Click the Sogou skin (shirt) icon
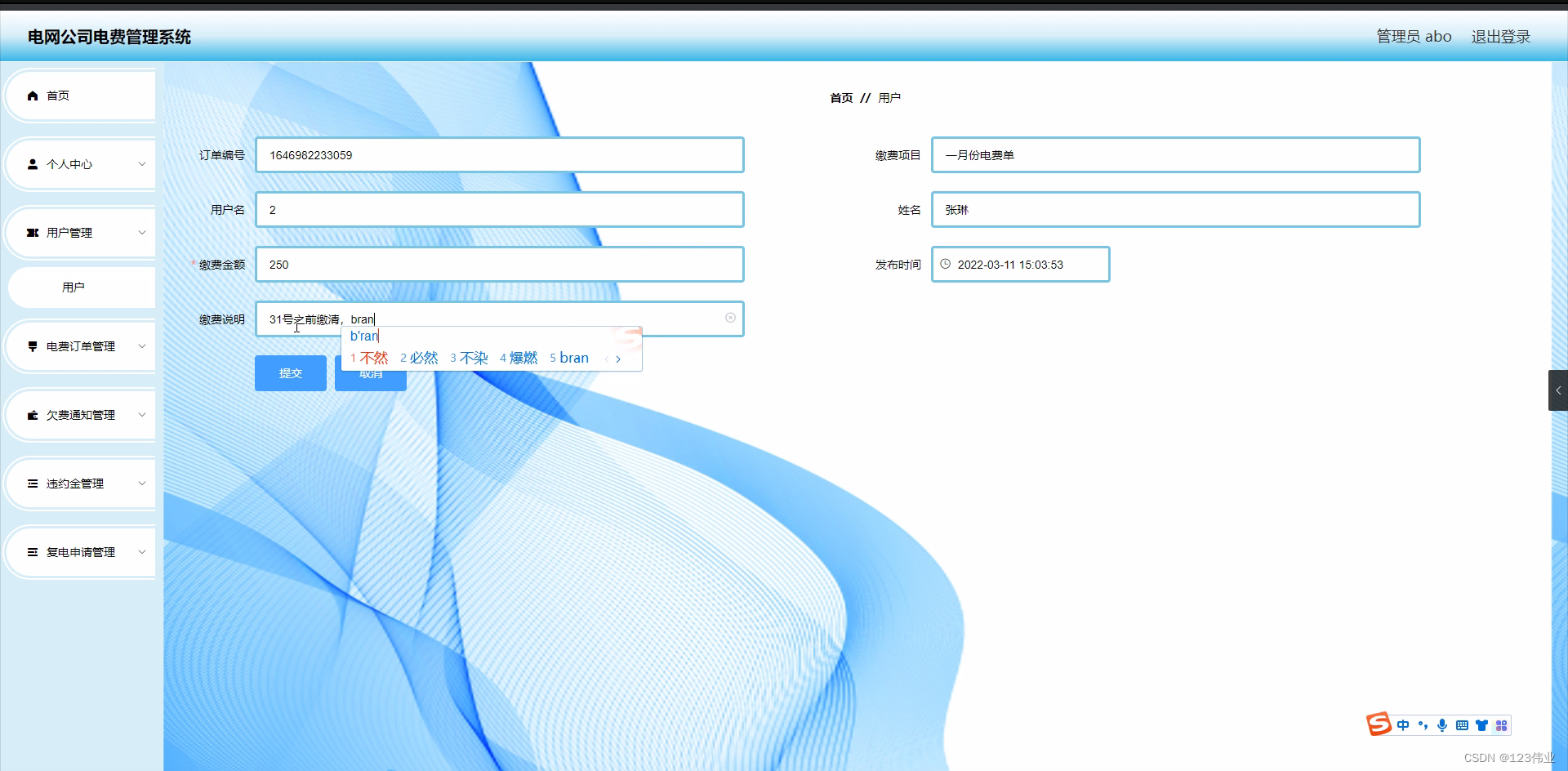 point(1482,725)
